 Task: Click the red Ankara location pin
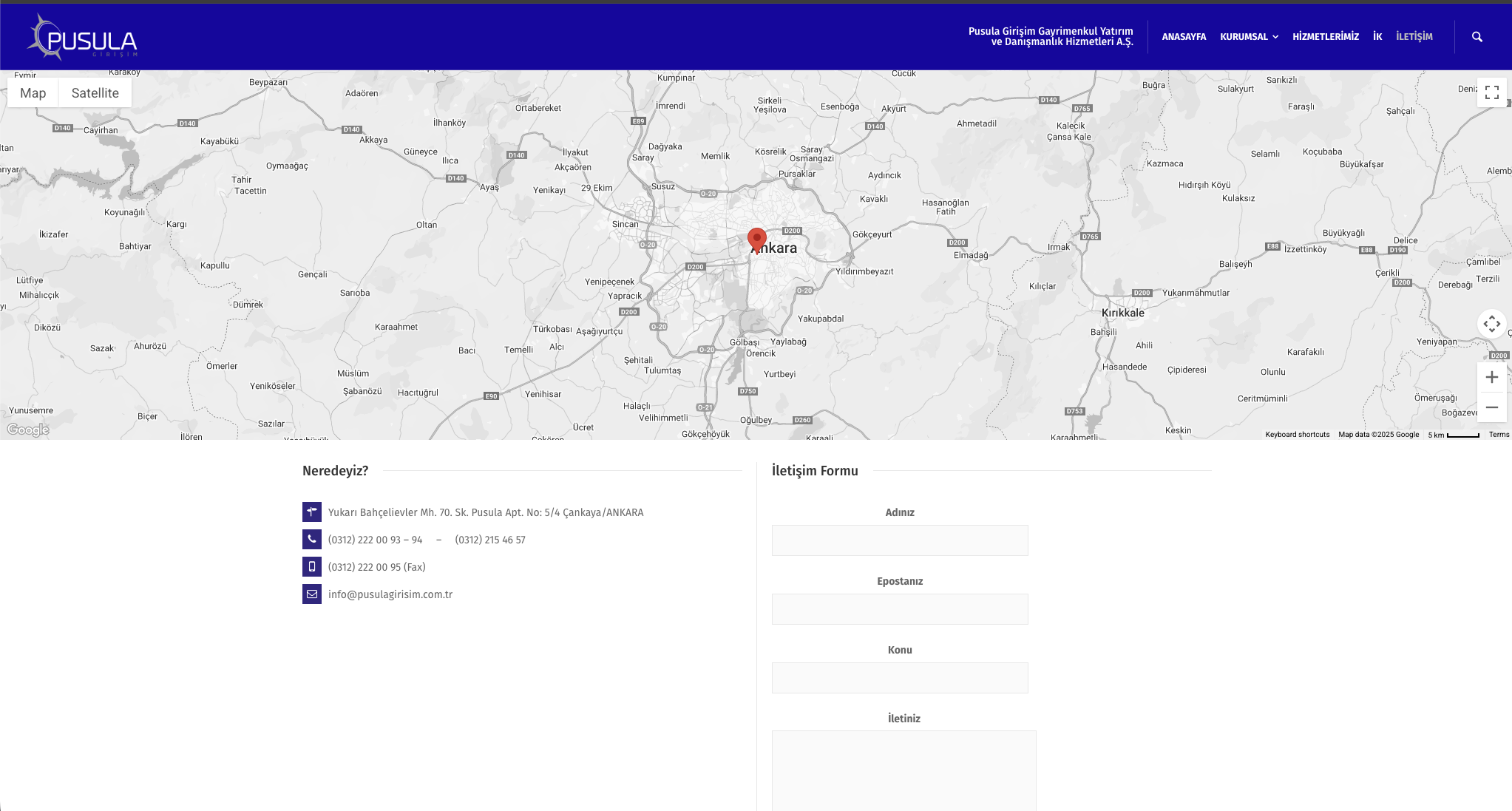point(756,239)
